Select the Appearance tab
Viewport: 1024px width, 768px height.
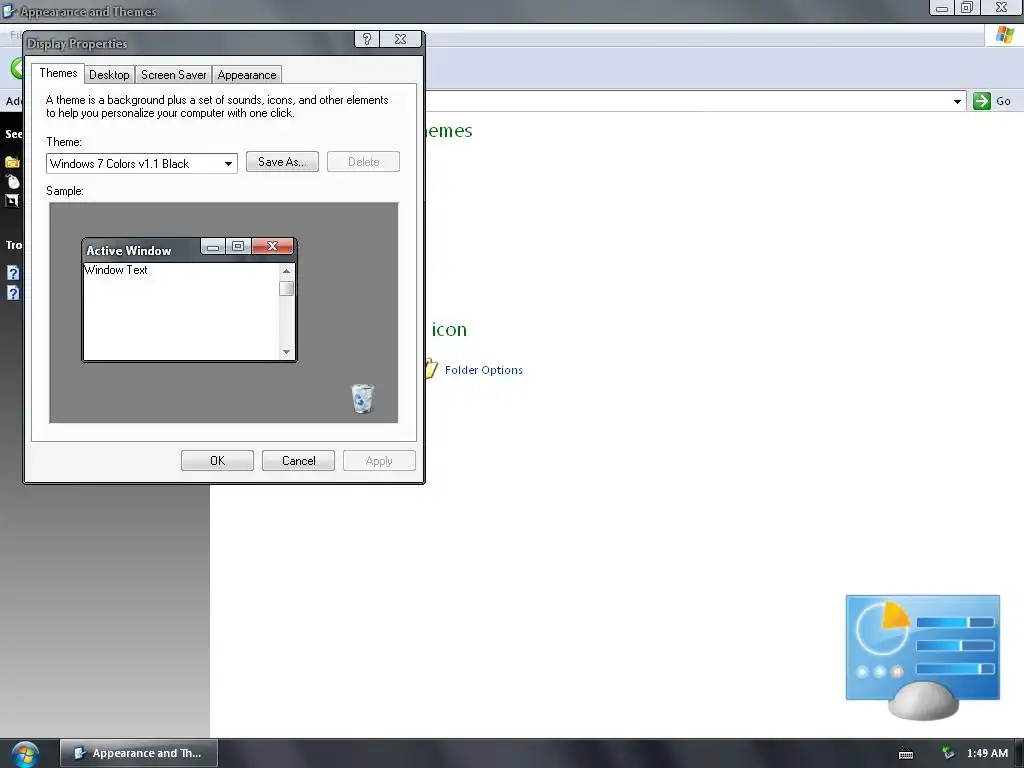(247, 74)
